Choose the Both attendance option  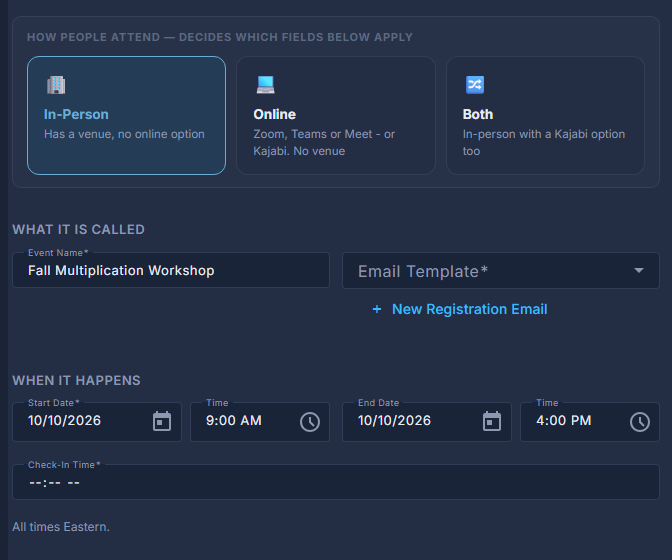click(545, 115)
